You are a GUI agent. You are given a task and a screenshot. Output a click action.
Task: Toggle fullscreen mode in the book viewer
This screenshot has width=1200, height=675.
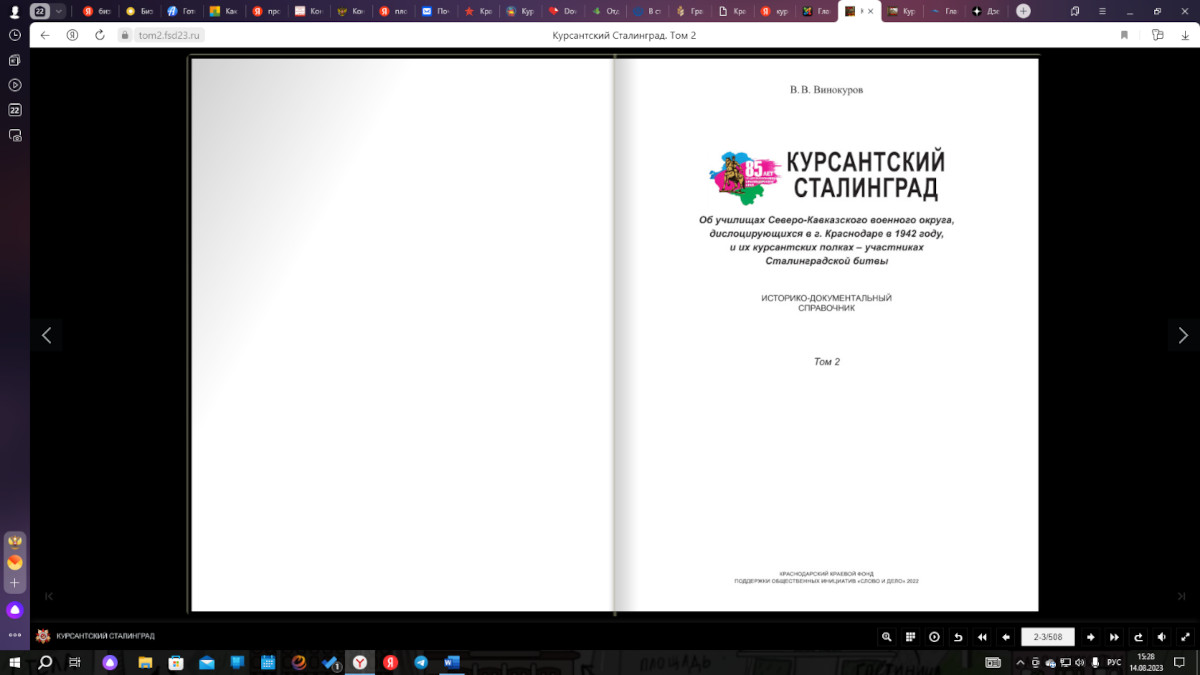tap(1184, 637)
